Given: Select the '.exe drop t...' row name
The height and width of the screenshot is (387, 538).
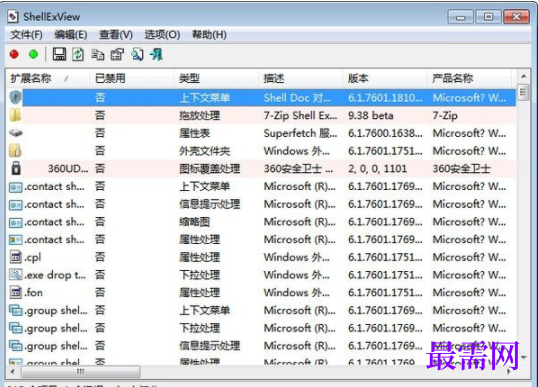Looking at the screenshot, I should 55,275.
